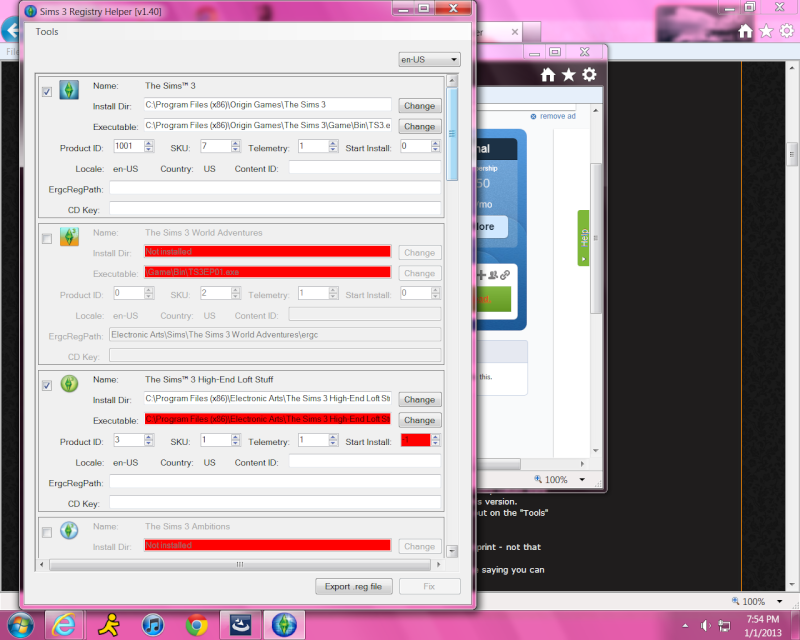Click the World Adventures pack icon

click(69, 237)
